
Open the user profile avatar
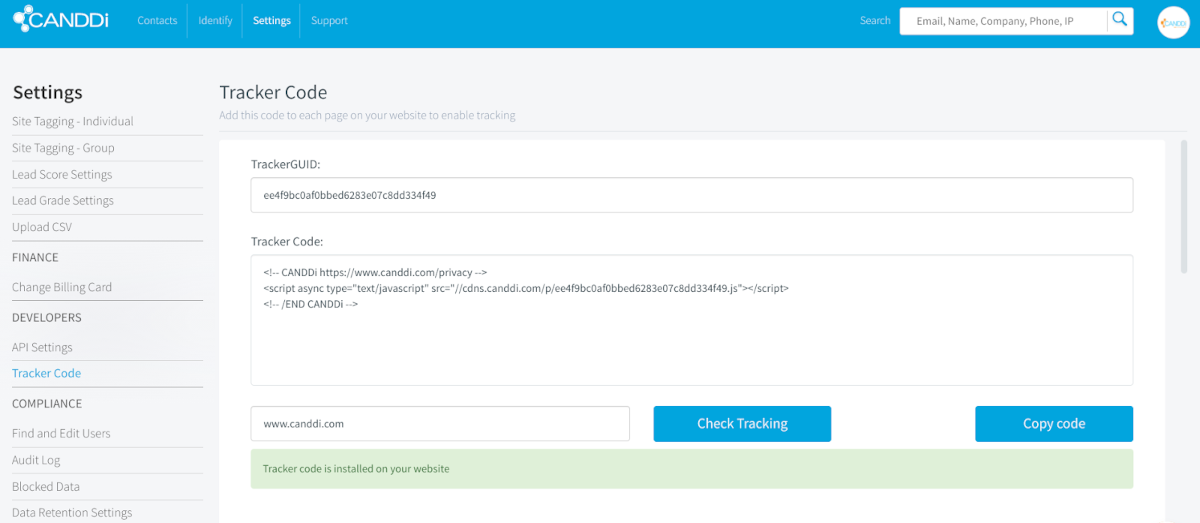(1173, 22)
